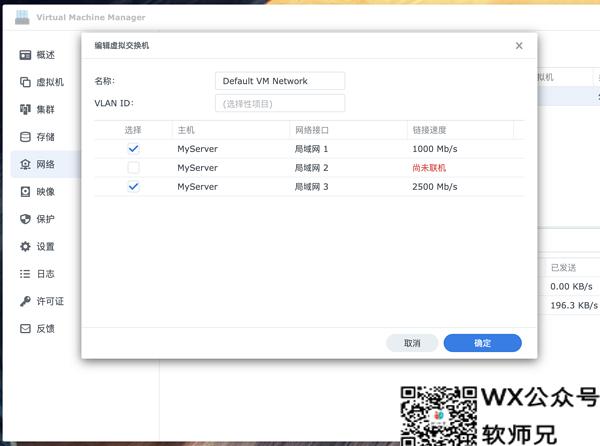This screenshot has height=446, width=600.
Task: Uncheck the 局域网 1 checkbox
Action: (x=133, y=149)
